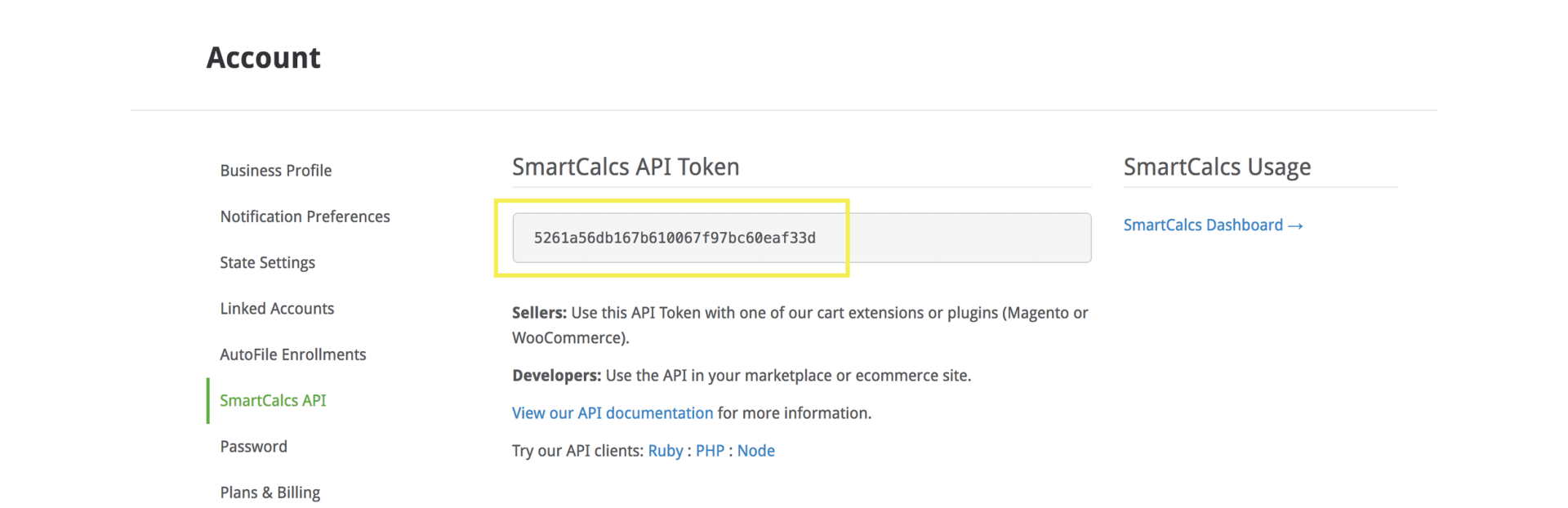1568x508 pixels.
Task: Click the bold Sellers label
Action: coord(538,313)
